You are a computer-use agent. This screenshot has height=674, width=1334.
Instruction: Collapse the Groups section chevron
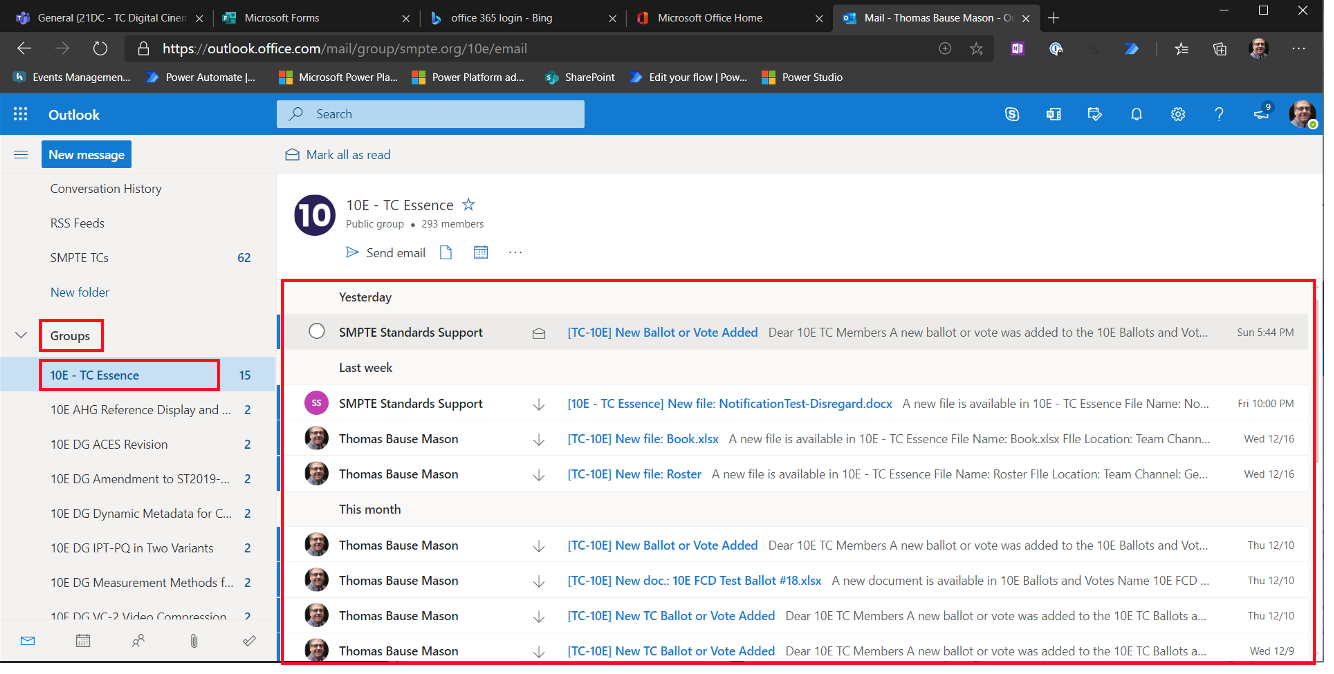21,336
